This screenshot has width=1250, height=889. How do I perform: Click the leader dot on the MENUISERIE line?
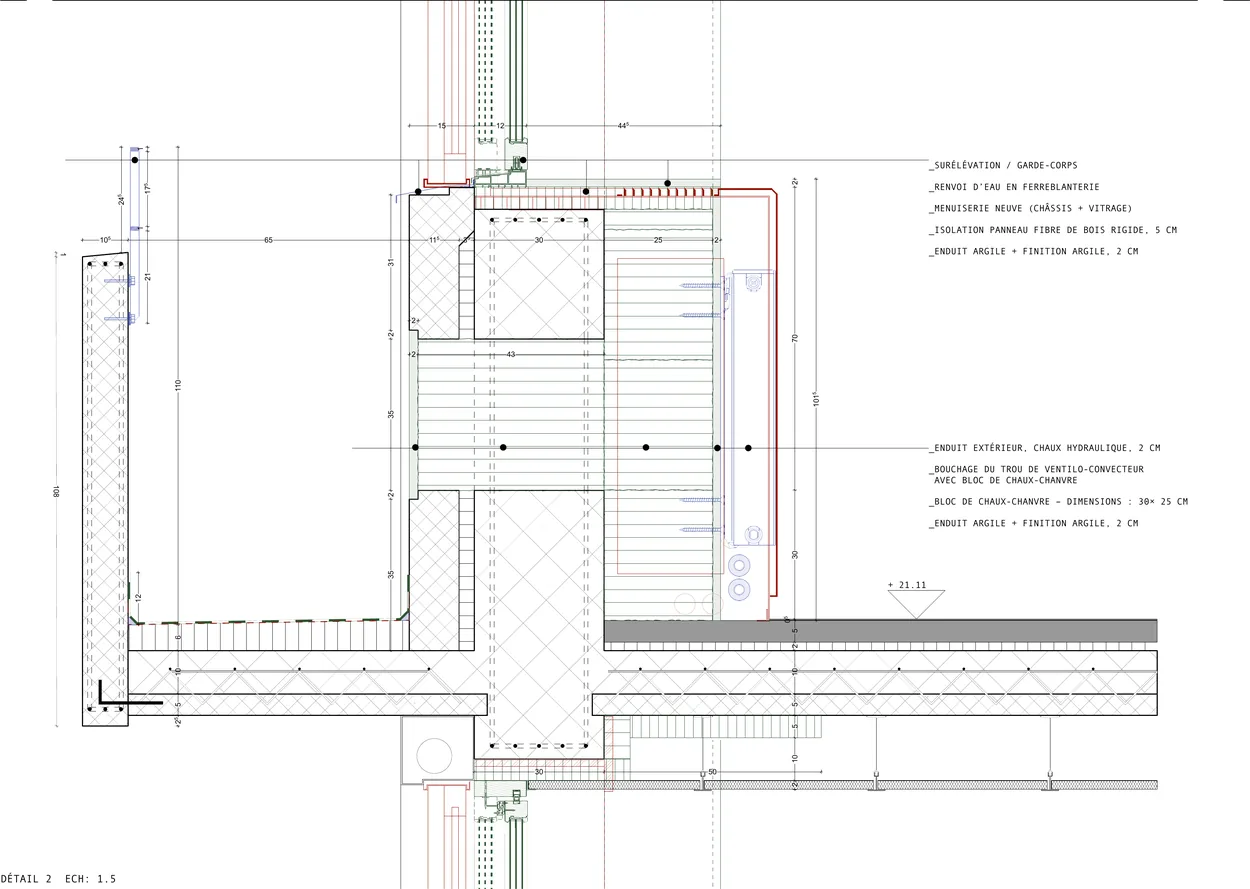(x=523, y=160)
